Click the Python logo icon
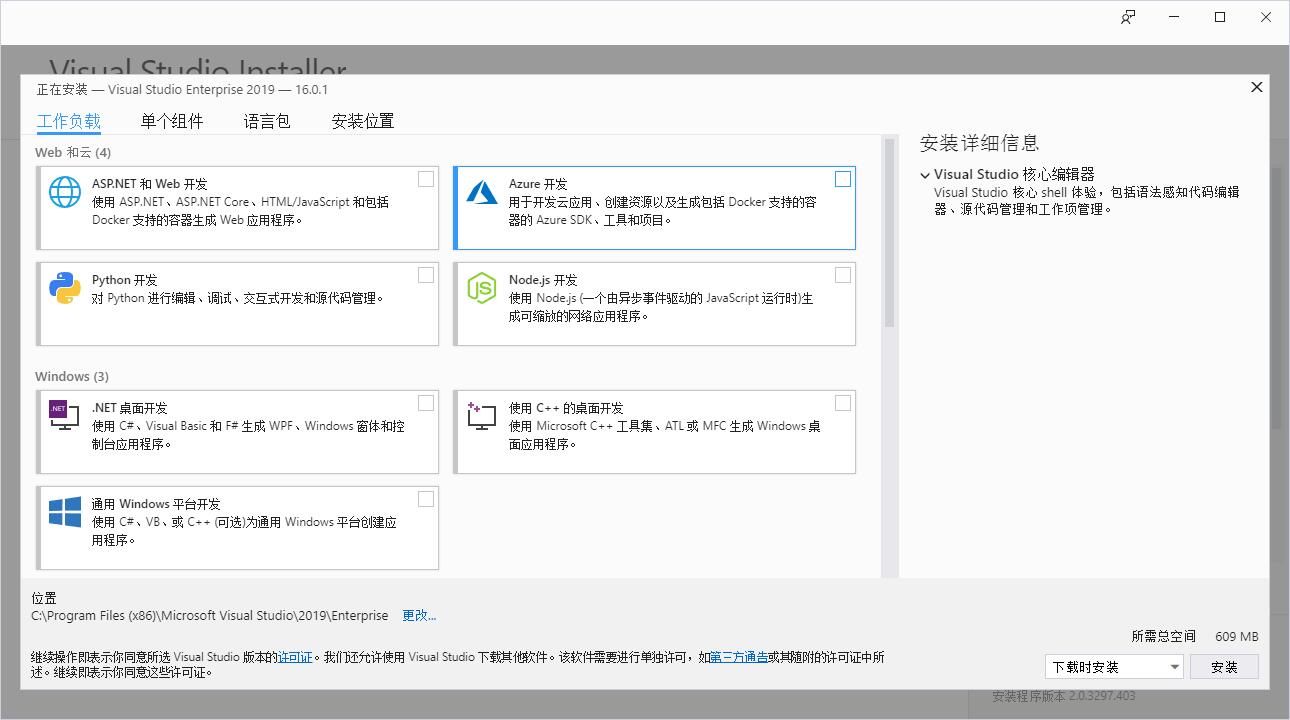The height and width of the screenshot is (720, 1290). (x=65, y=288)
